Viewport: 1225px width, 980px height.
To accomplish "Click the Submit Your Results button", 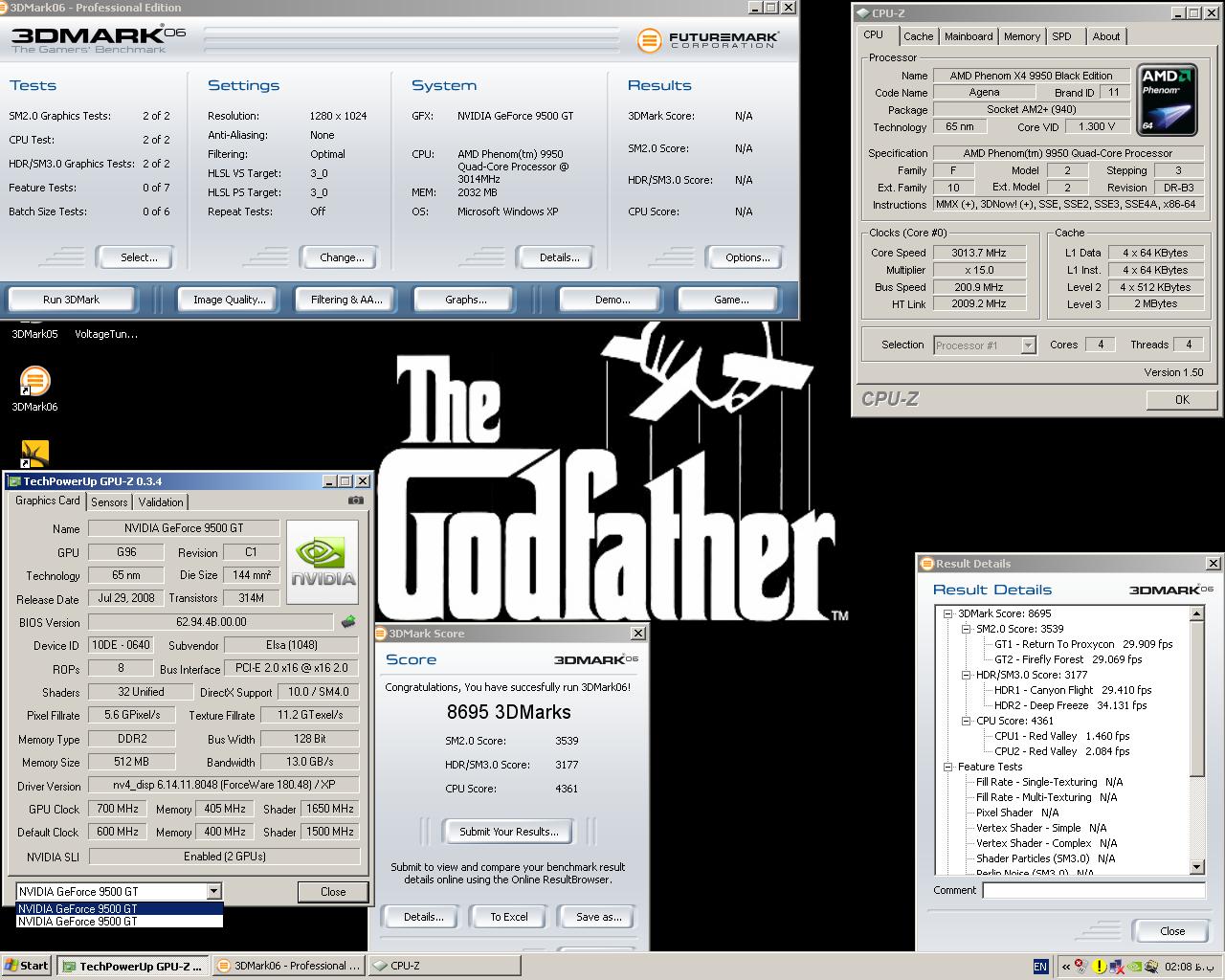I will (508, 832).
